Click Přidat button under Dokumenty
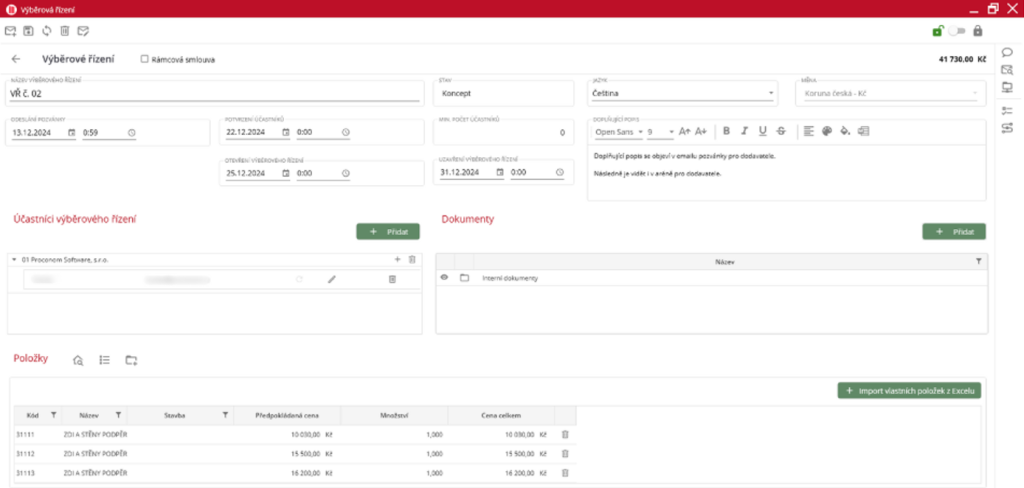Viewport: 1024px width, 488px height. click(x=953, y=231)
